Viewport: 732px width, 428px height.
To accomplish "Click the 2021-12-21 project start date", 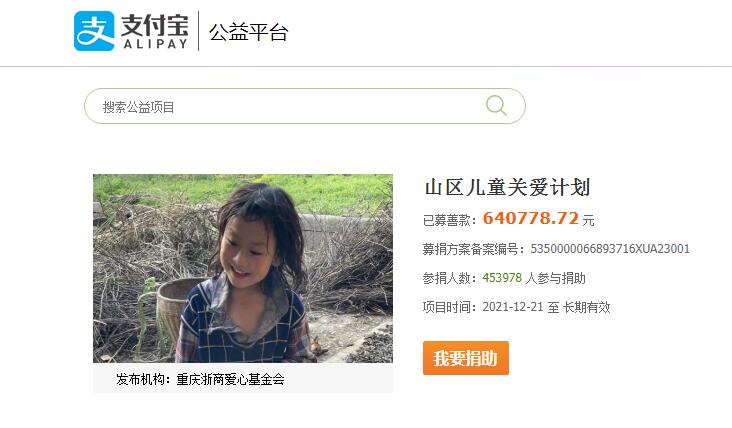I will click(513, 307).
